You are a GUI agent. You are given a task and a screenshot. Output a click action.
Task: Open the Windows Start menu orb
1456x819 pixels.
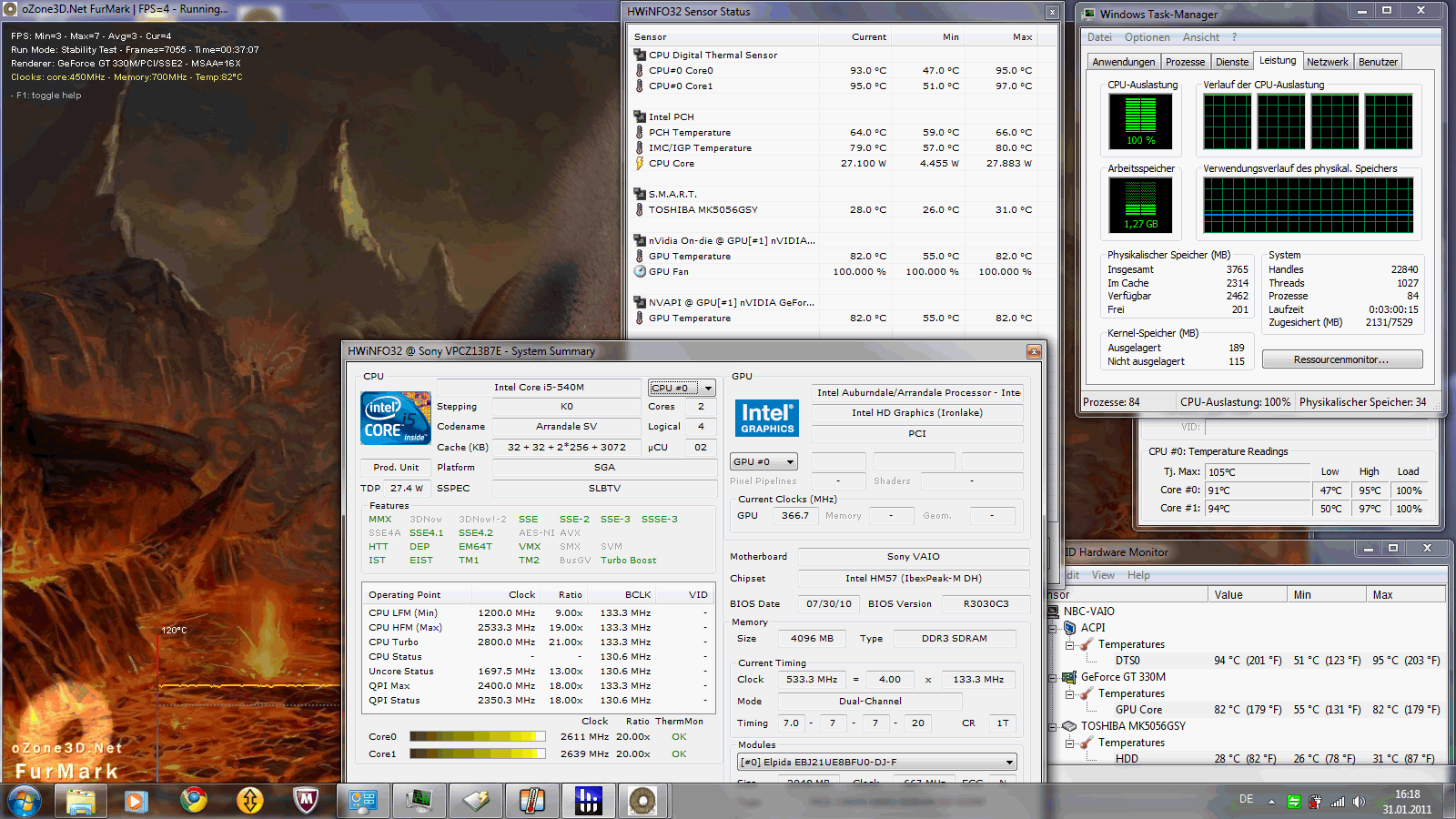(x=25, y=802)
